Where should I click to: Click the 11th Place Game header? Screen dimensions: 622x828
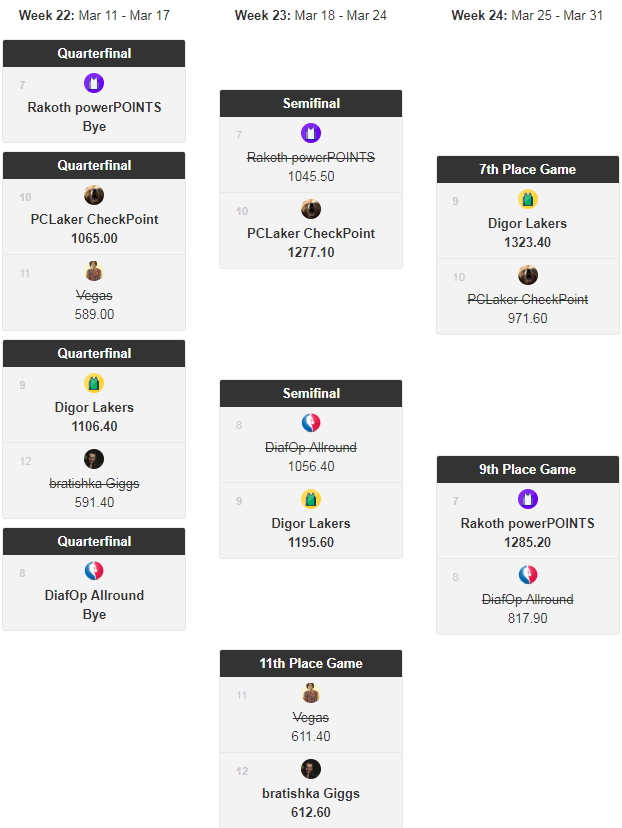coord(311,663)
